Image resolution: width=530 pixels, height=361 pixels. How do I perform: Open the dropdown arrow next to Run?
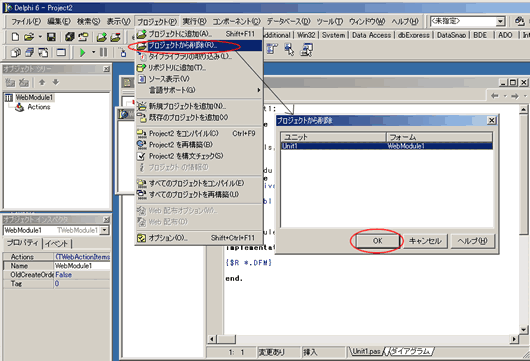(x=93, y=52)
